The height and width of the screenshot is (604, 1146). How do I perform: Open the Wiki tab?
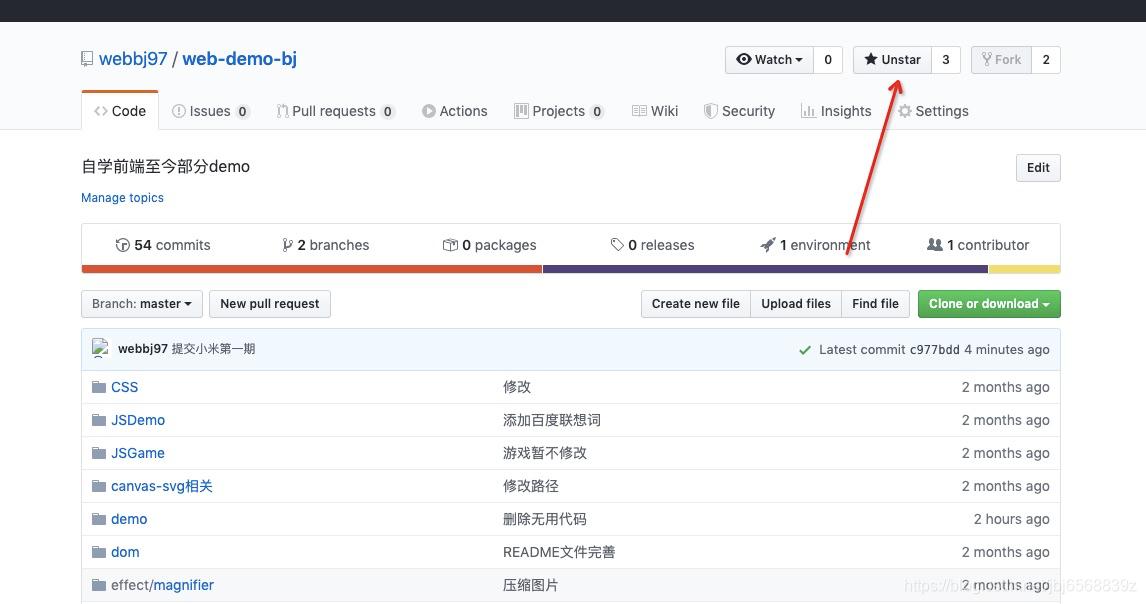click(x=655, y=111)
